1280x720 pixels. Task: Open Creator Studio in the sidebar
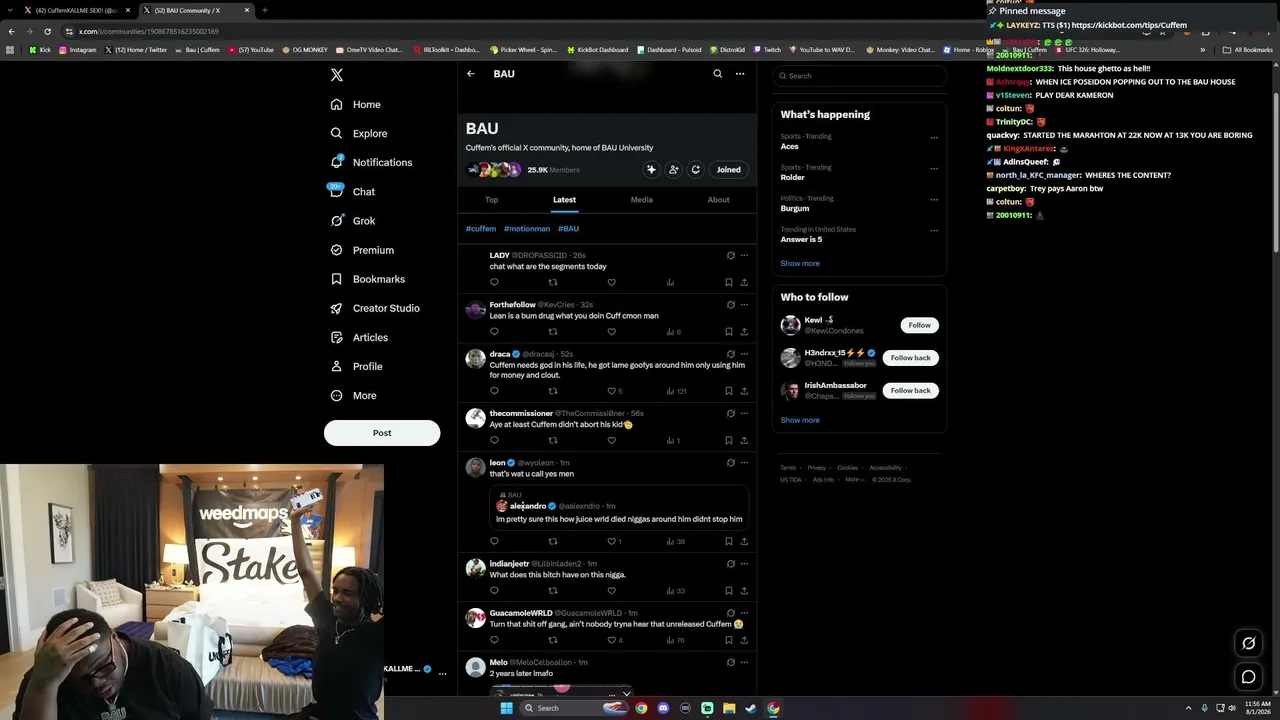[375, 308]
